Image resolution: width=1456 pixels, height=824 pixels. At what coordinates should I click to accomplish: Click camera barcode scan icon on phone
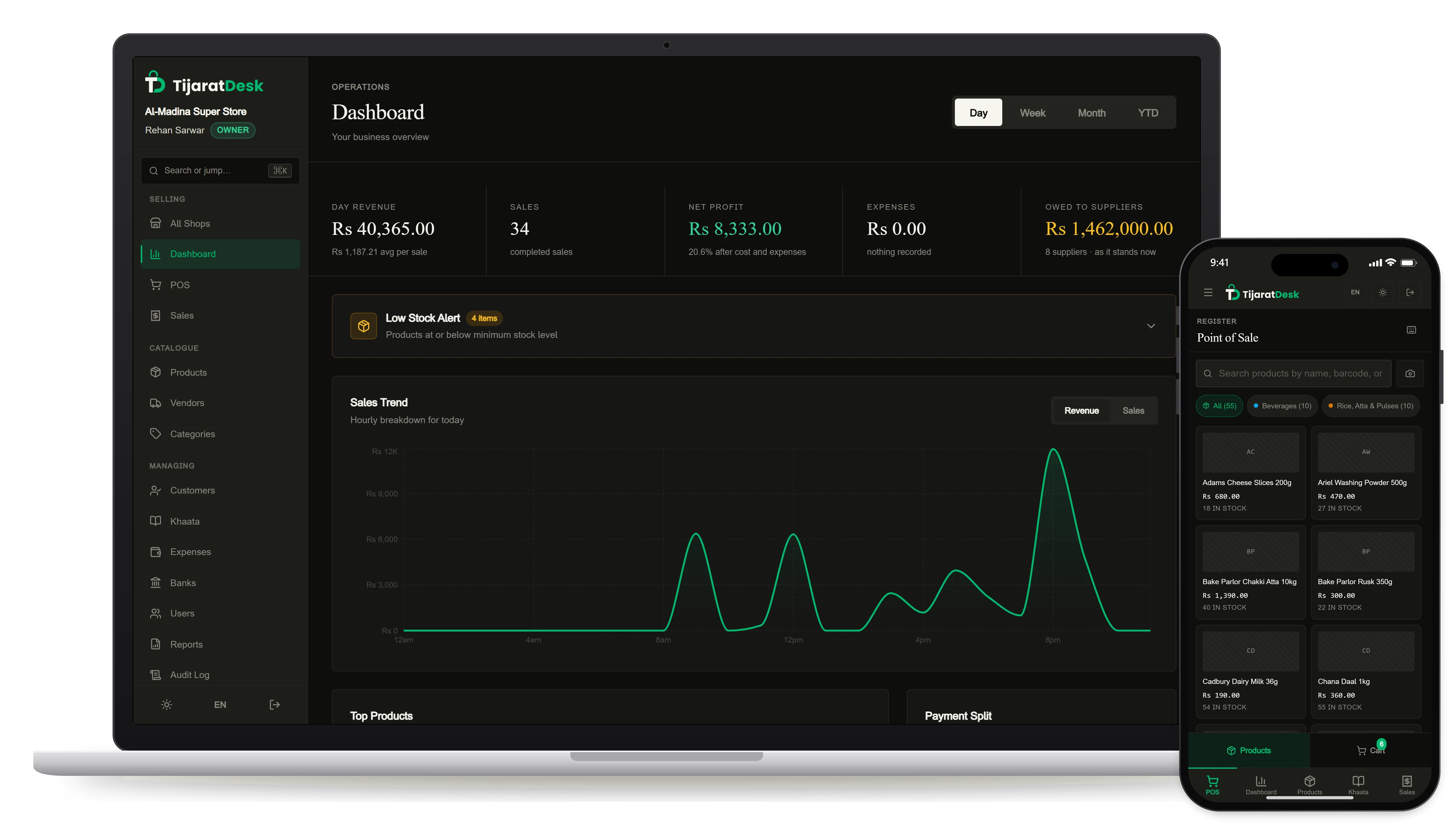tap(1410, 373)
